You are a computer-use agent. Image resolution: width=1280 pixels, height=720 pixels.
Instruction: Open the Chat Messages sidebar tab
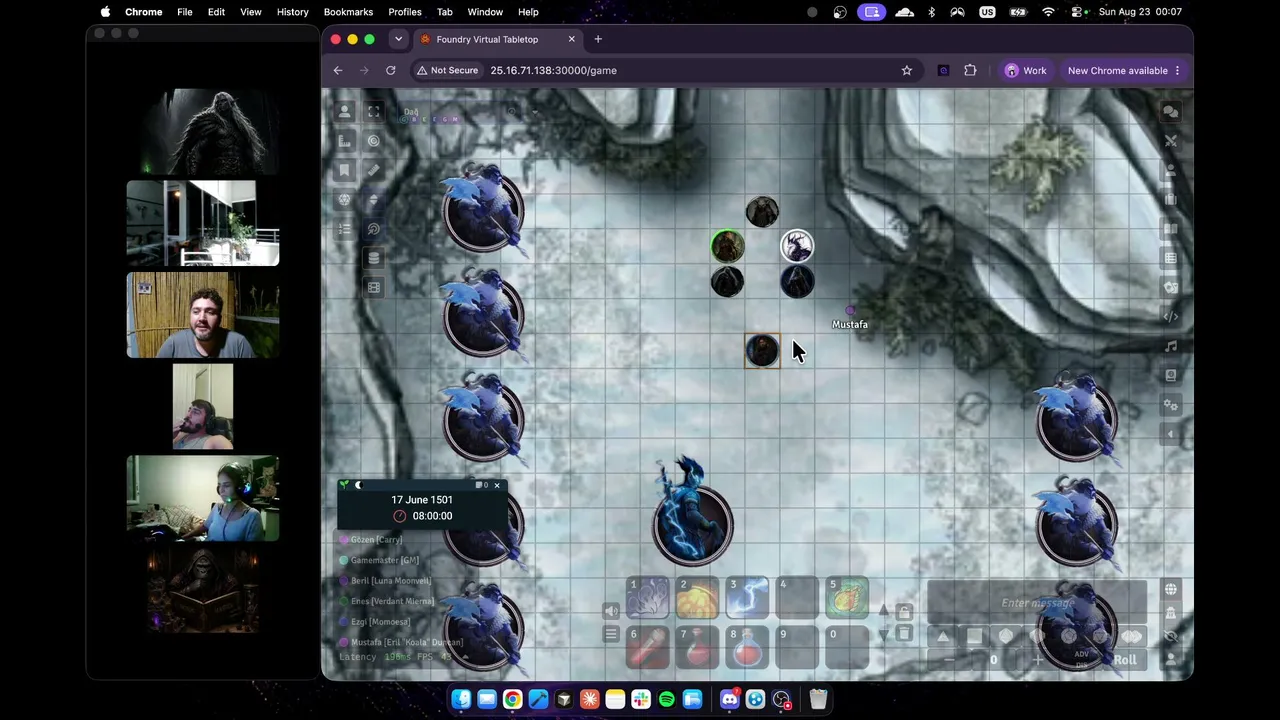click(x=1171, y=112)
